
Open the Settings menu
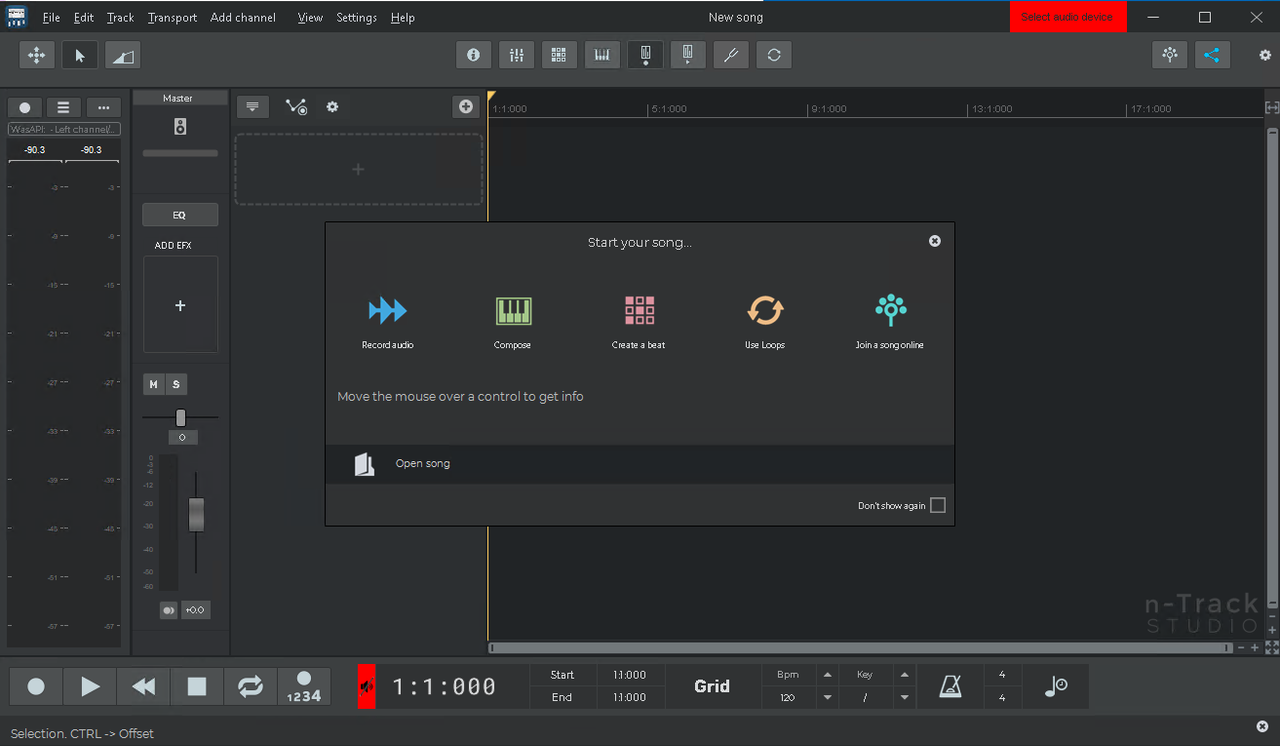coord(356,18)
